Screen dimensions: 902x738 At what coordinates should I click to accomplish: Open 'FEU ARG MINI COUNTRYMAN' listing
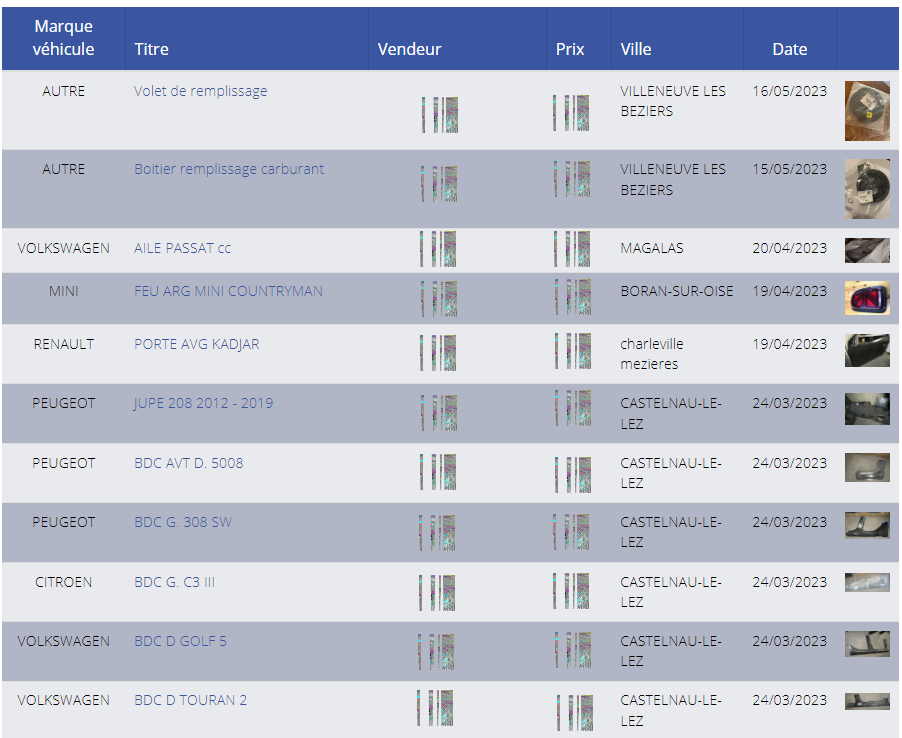pyautogui.click(x=228, y=291)
